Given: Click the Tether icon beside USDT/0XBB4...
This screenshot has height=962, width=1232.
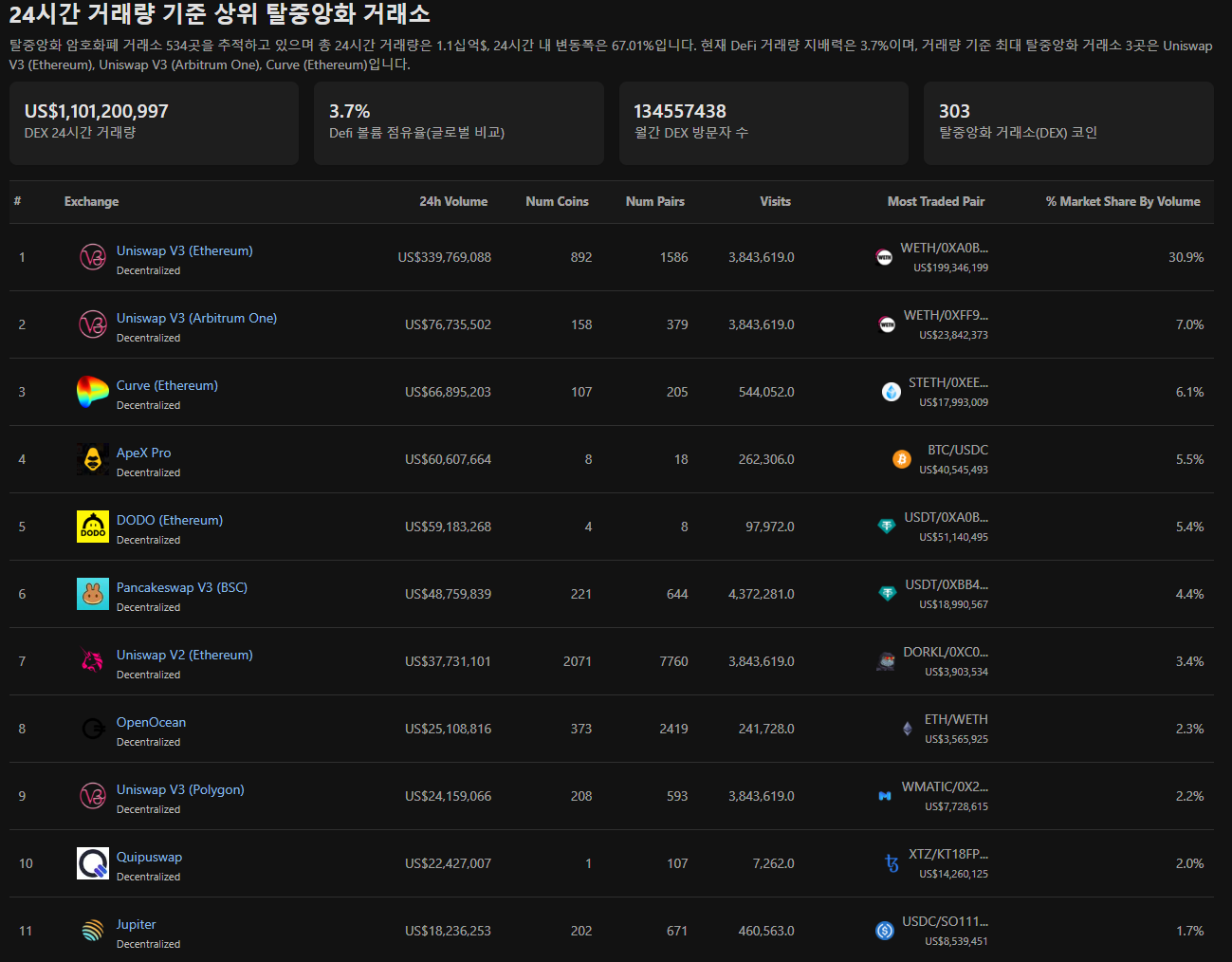Looking at the screenshot, I should 888,593.
